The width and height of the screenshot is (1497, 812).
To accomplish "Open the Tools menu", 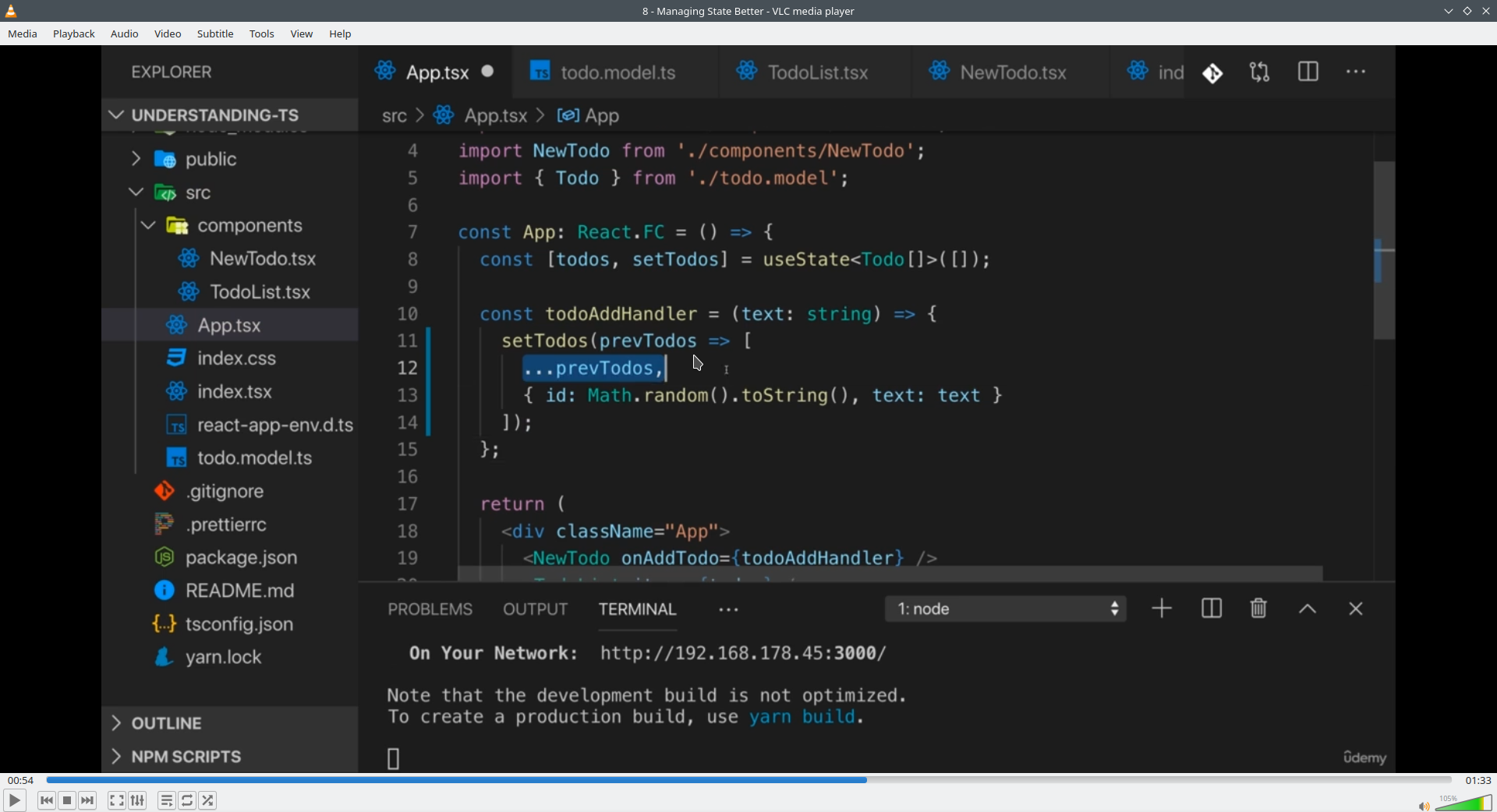I will [262, 34].
